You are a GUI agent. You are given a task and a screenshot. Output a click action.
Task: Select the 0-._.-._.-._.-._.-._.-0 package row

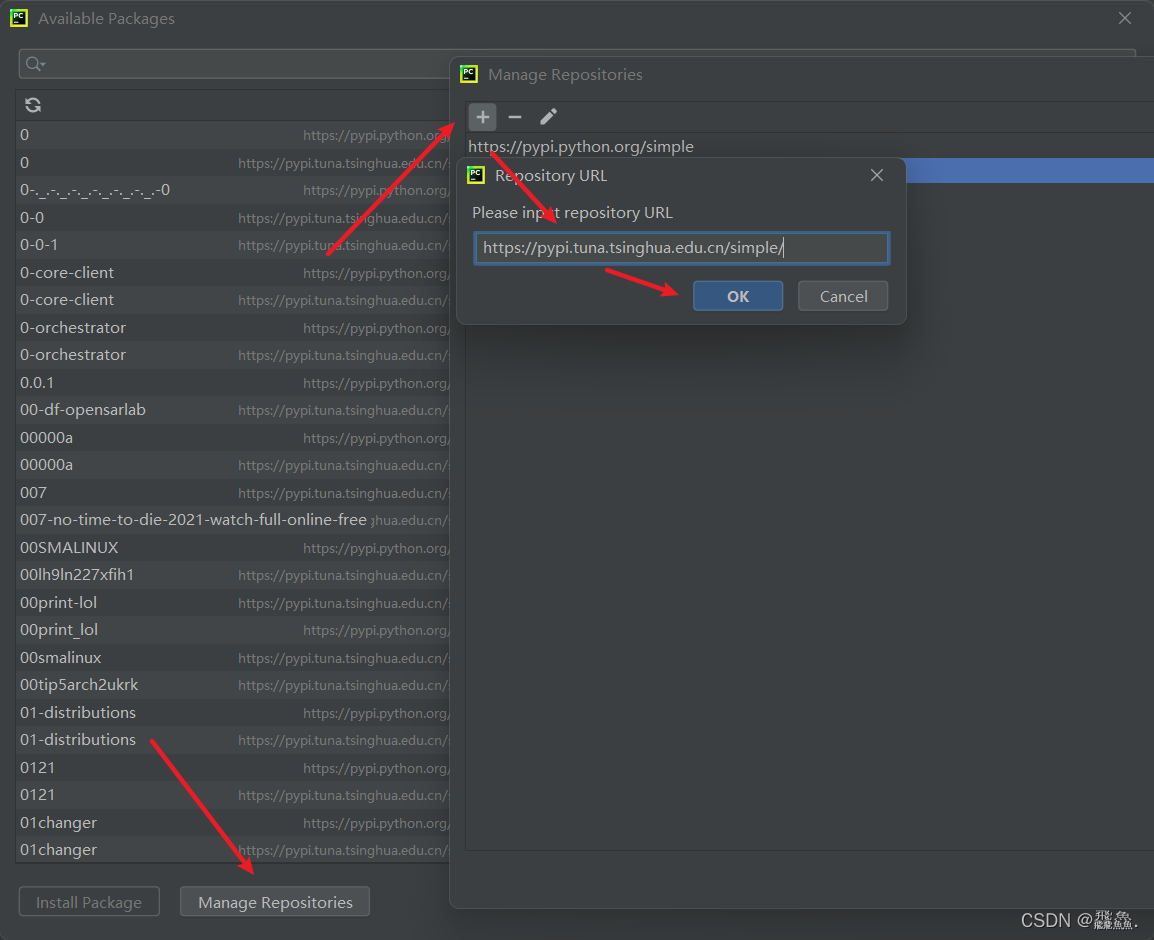233,190
